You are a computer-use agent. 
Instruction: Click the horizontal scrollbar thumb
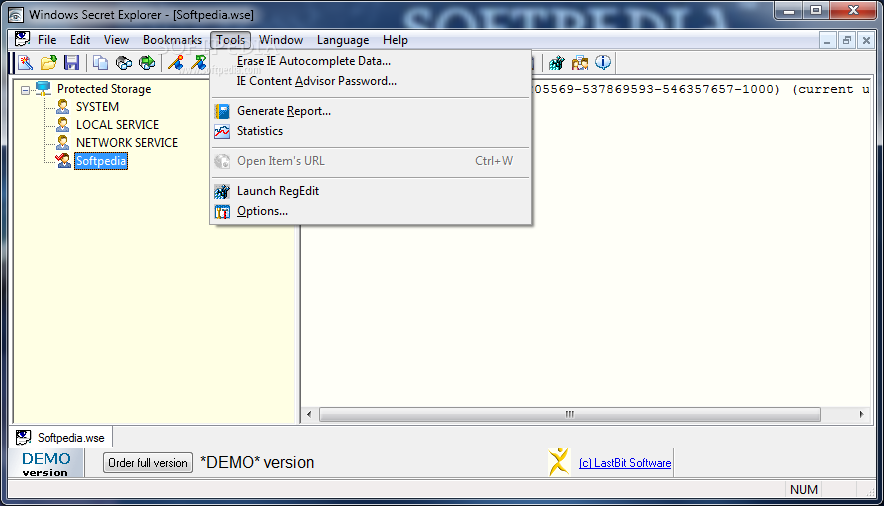(569, 414)
